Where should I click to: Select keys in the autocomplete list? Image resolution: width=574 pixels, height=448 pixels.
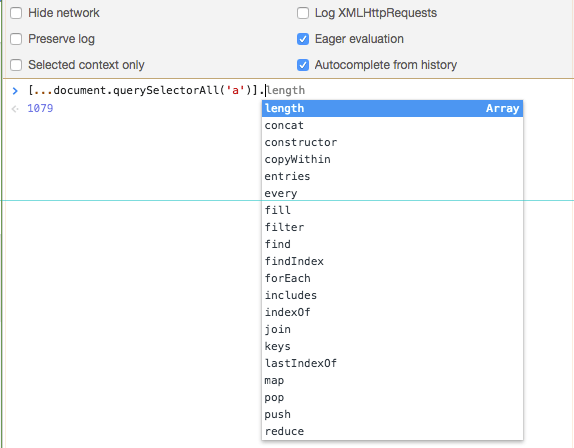pos(392,347)
